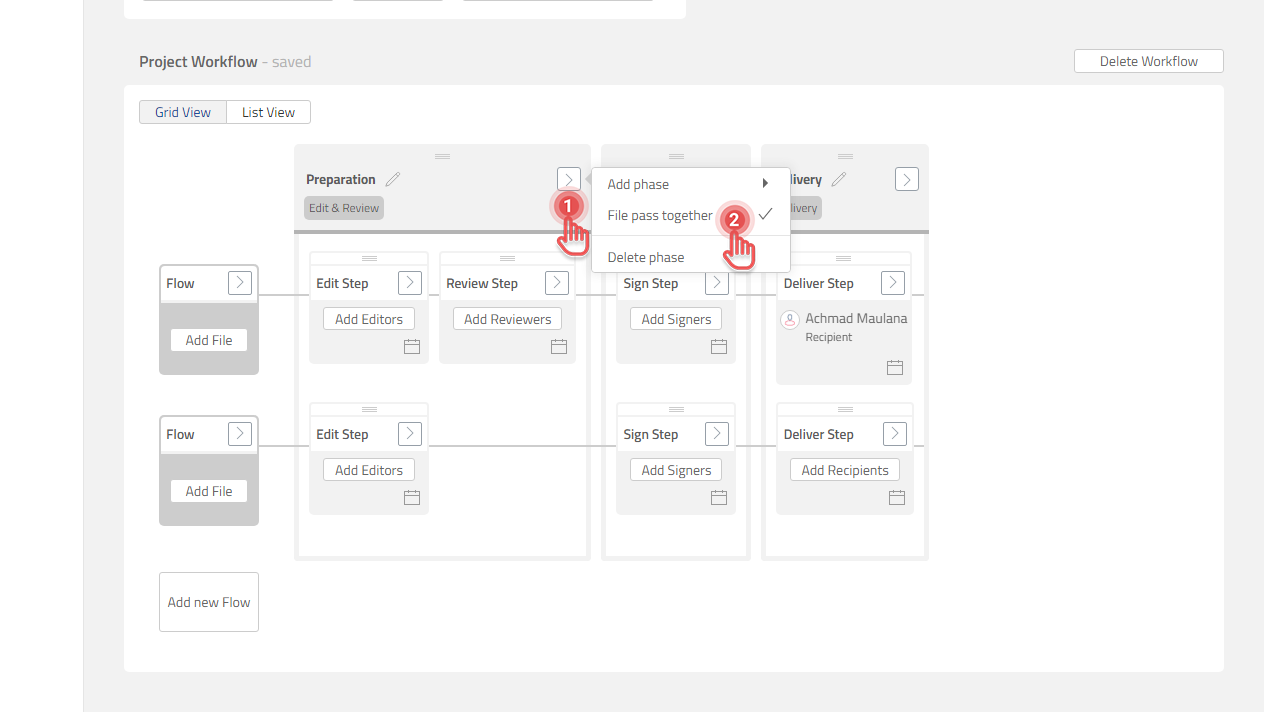This screenshot has height=712, width=1264.
Task: Click Add new Flow tile
Action: [x=209, y=602]
